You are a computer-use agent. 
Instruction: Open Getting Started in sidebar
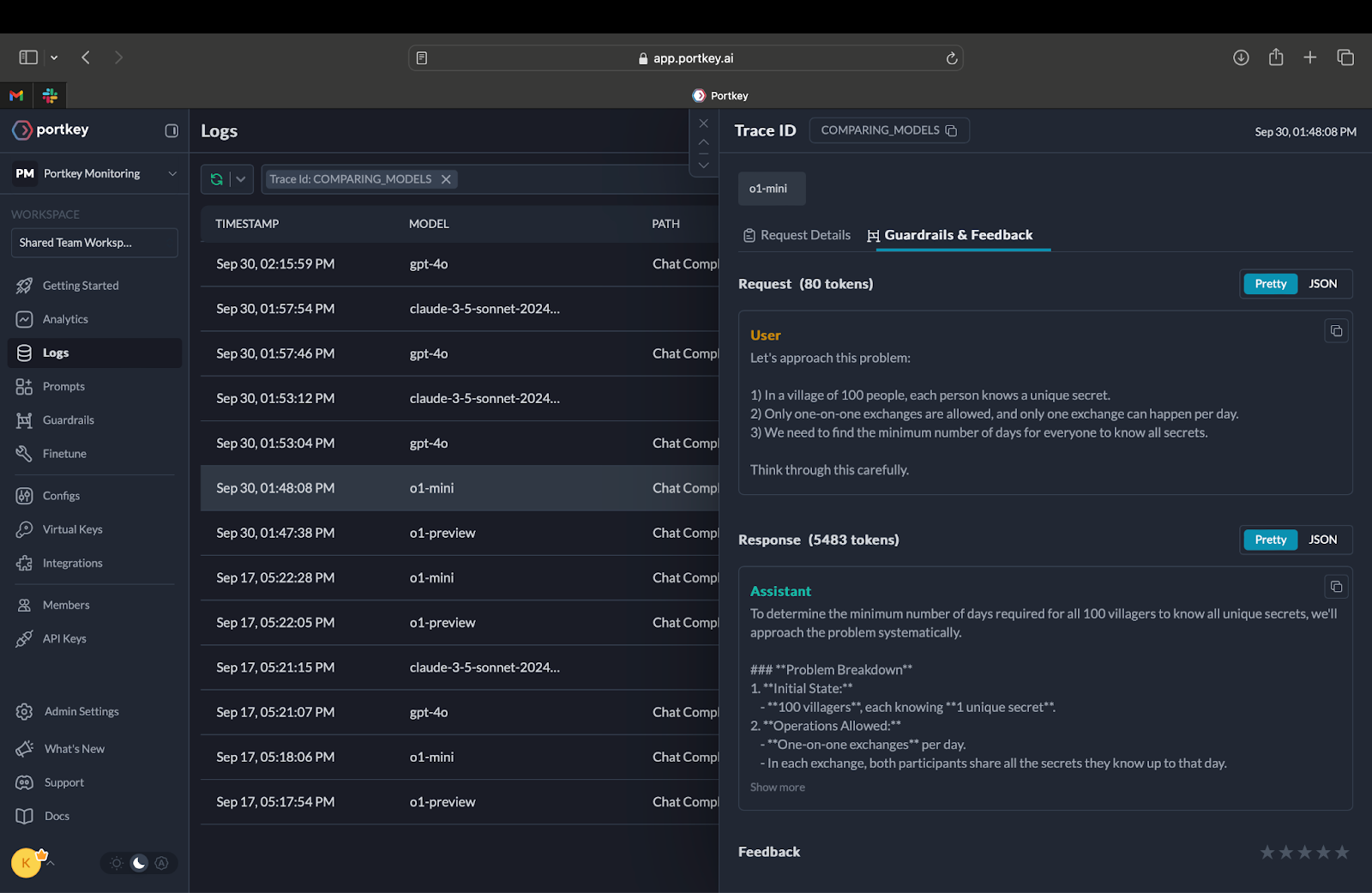point(94,286)
